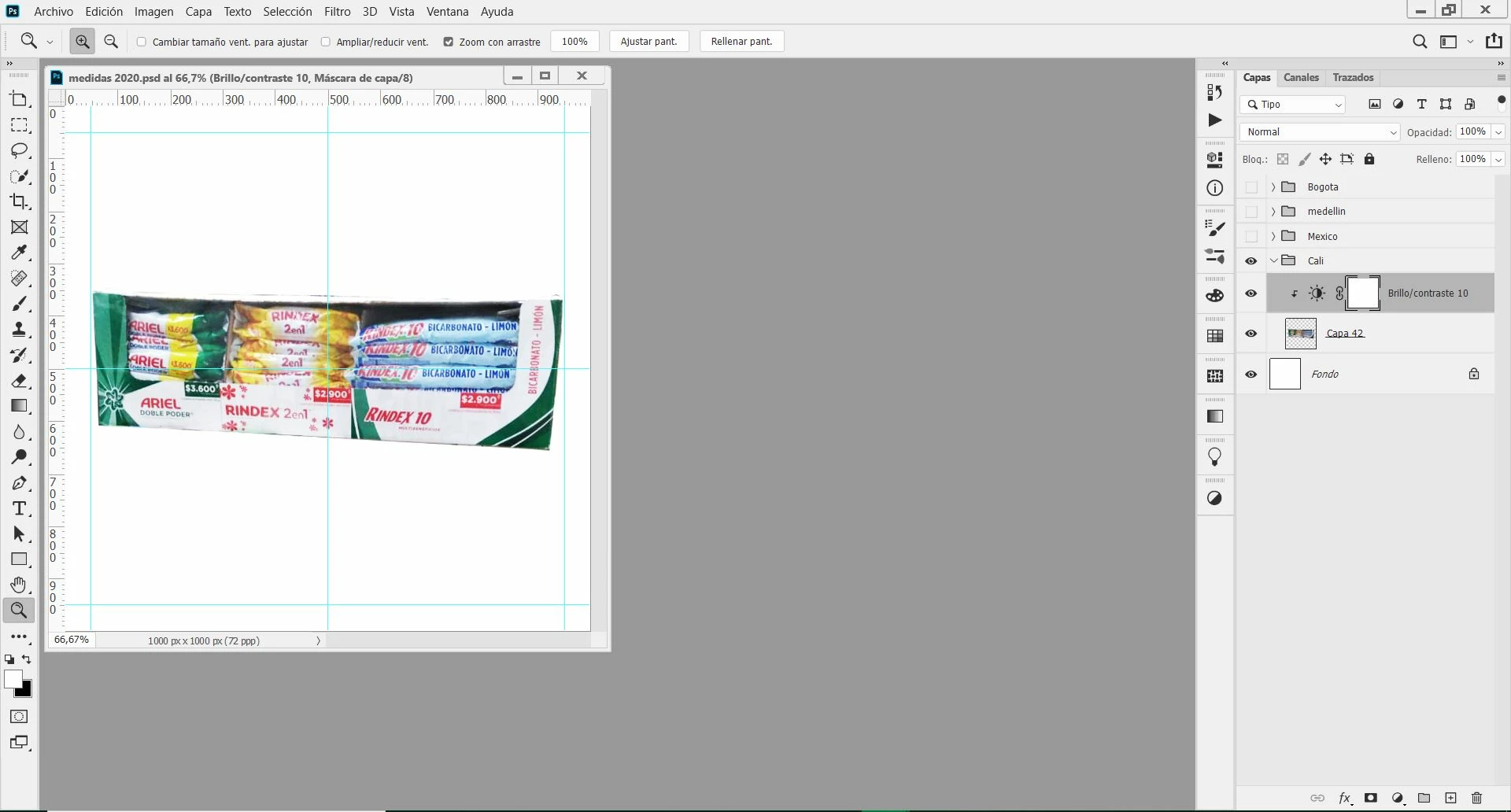Click the Create new layer icon
1511x812 pixels.
(x=1450, y=798)
